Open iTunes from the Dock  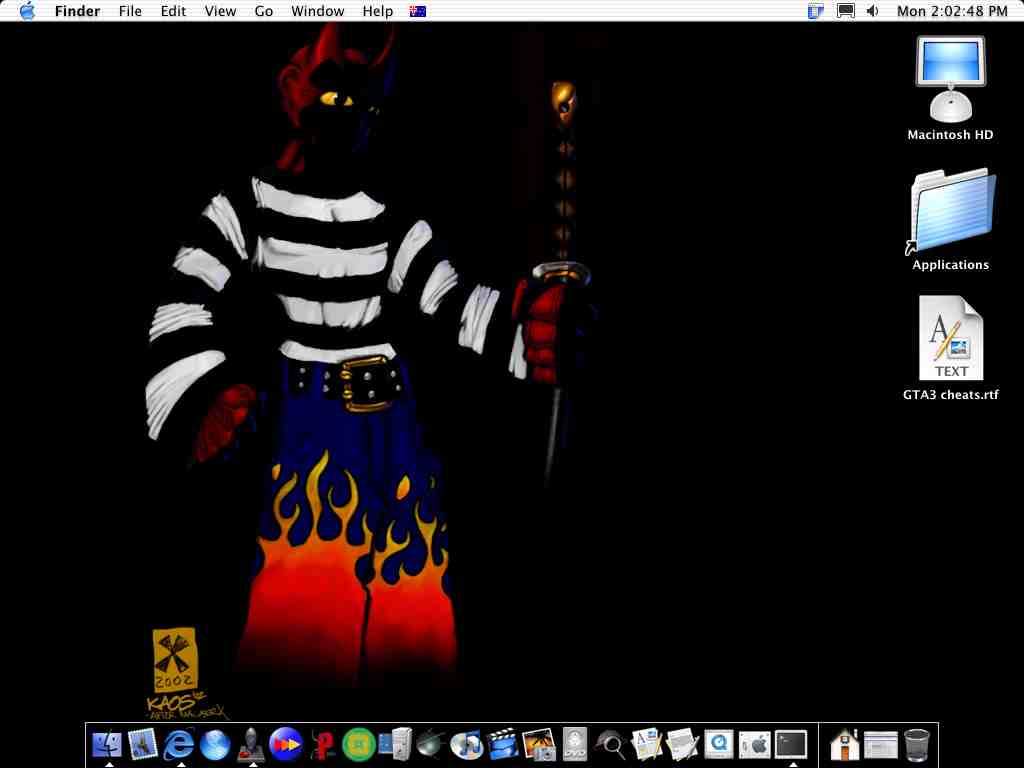[466, 744]
